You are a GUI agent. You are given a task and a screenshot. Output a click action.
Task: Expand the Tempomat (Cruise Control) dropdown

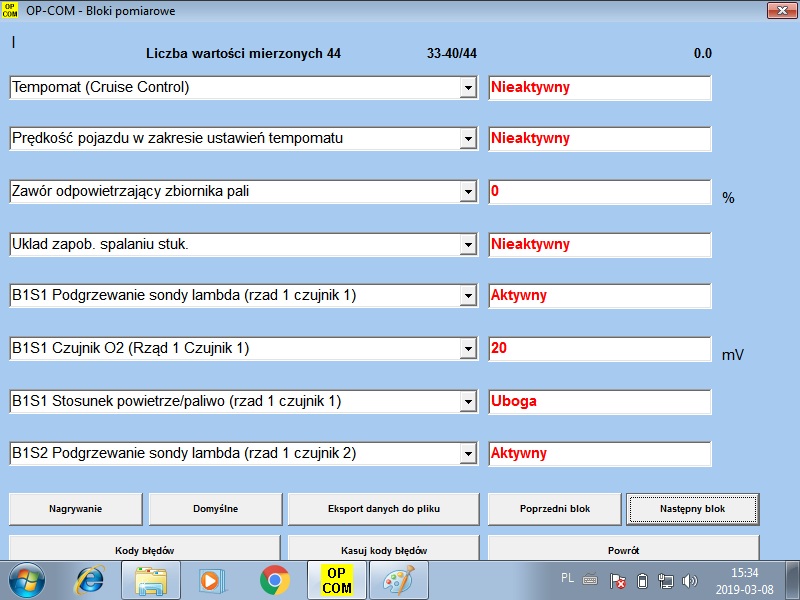coord(467,88)
